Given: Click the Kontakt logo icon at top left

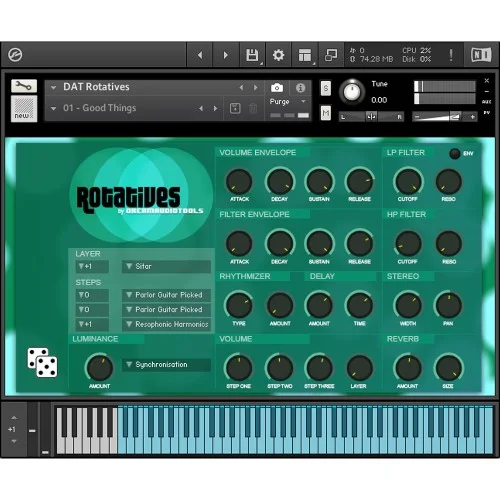Looking at the screenshot, I should (15, 55).
